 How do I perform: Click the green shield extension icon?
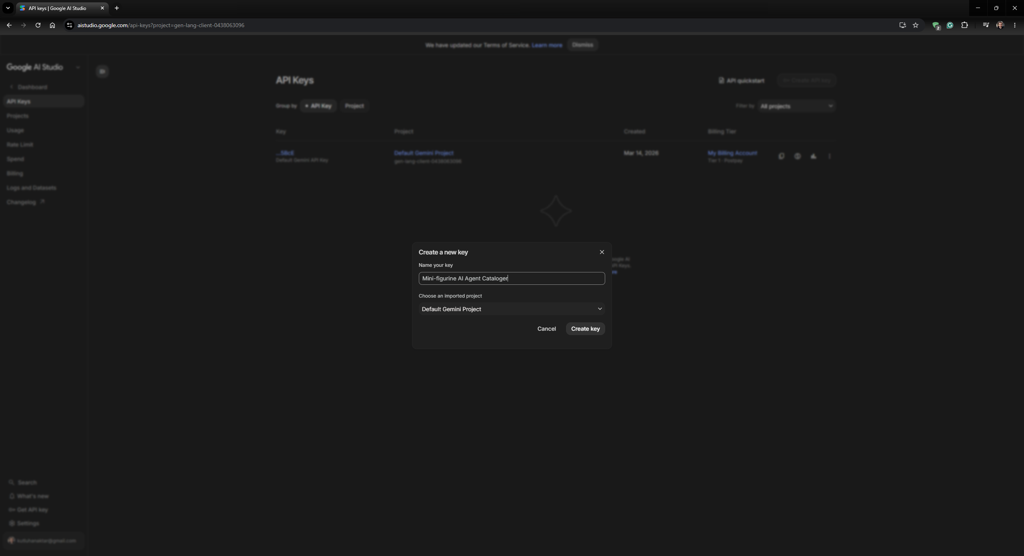point(936,25)
